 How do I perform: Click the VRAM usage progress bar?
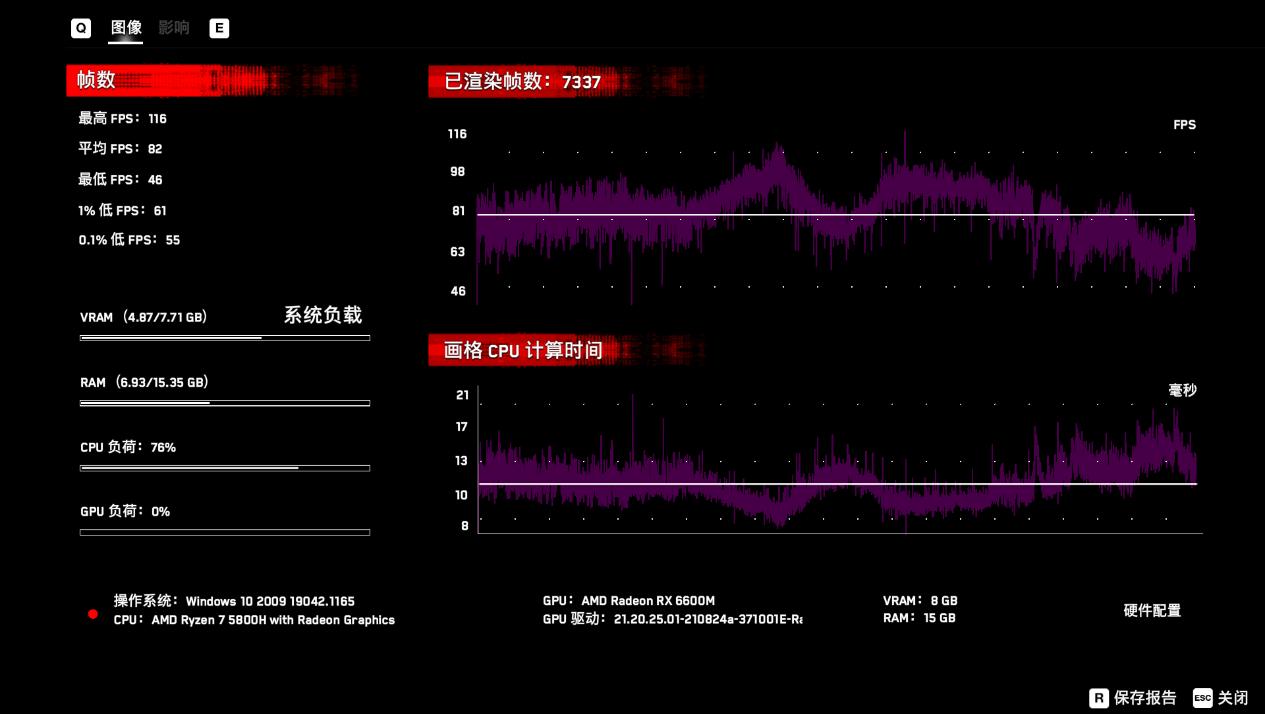pyautogui.click(x=224, y=338)
